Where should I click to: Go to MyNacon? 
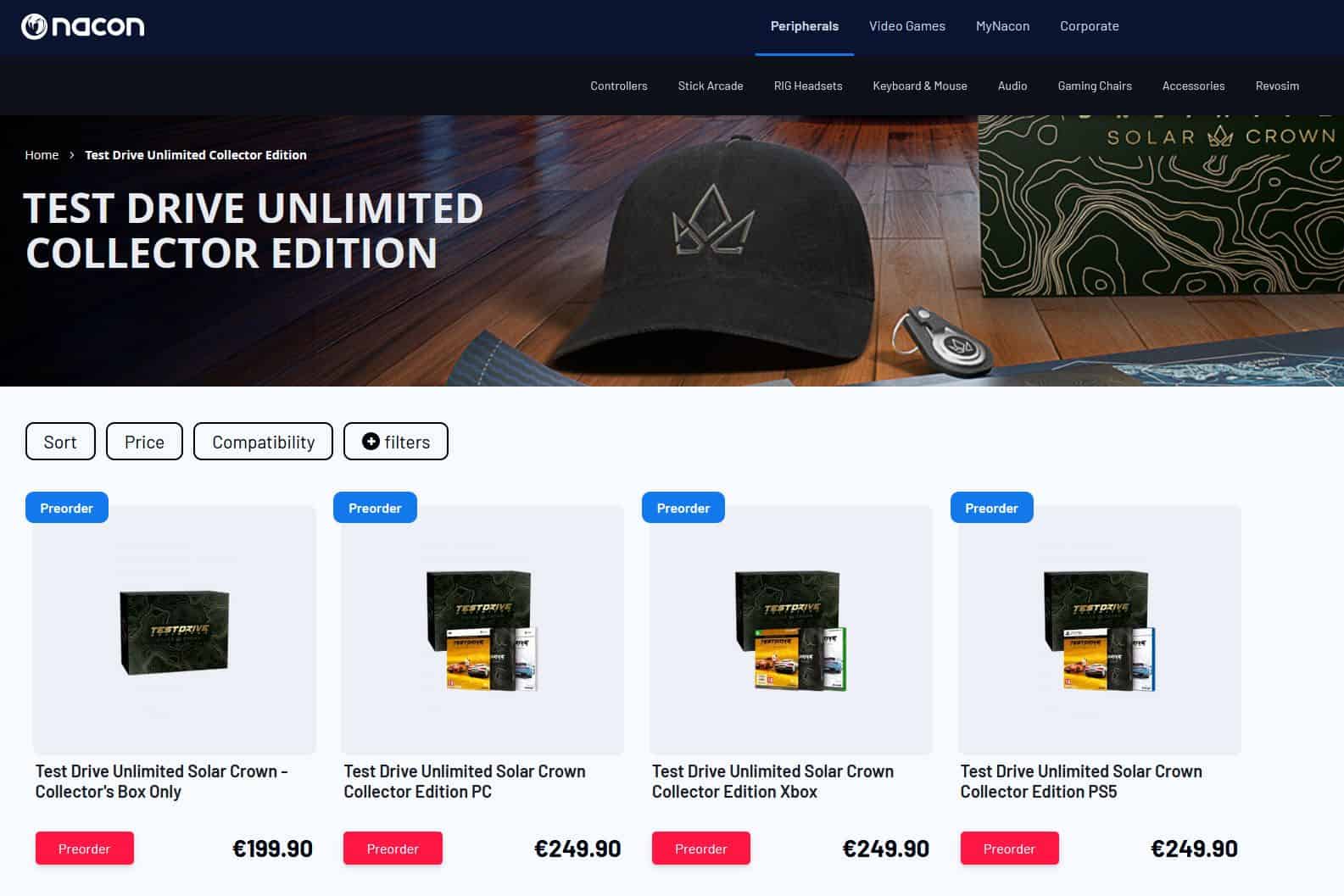tap(1002, 26)
